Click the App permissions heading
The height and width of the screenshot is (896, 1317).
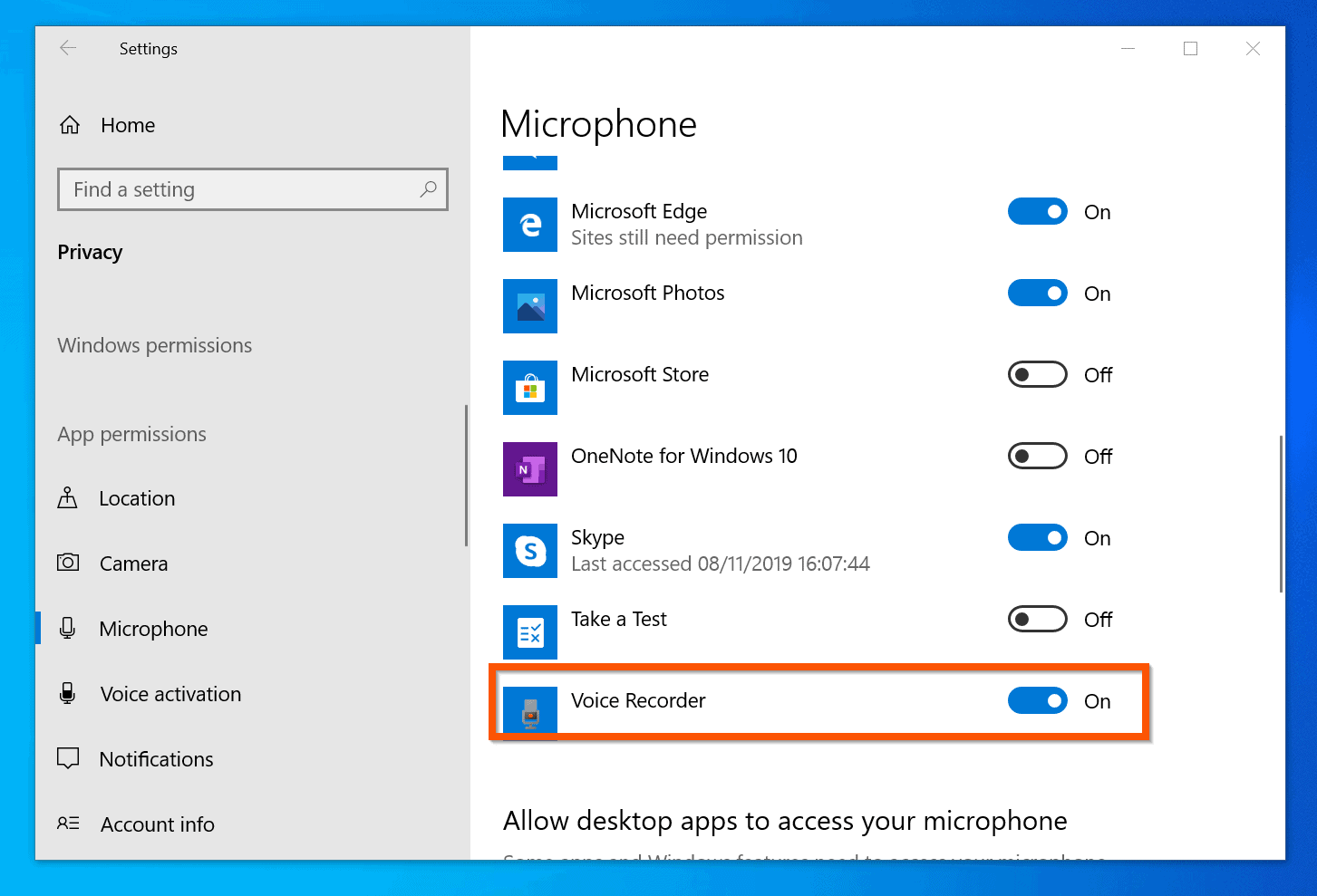(x=131, y=434)
